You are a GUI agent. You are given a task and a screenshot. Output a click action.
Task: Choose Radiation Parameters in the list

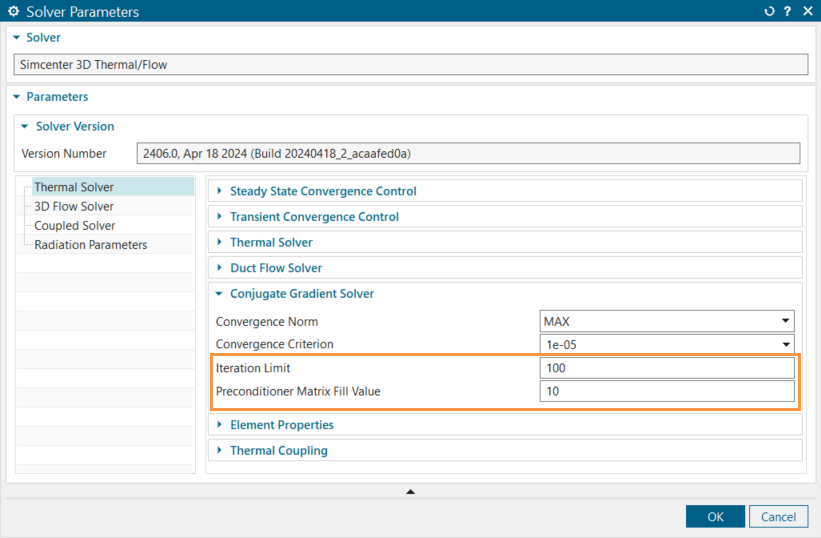(x=90, y=244)
